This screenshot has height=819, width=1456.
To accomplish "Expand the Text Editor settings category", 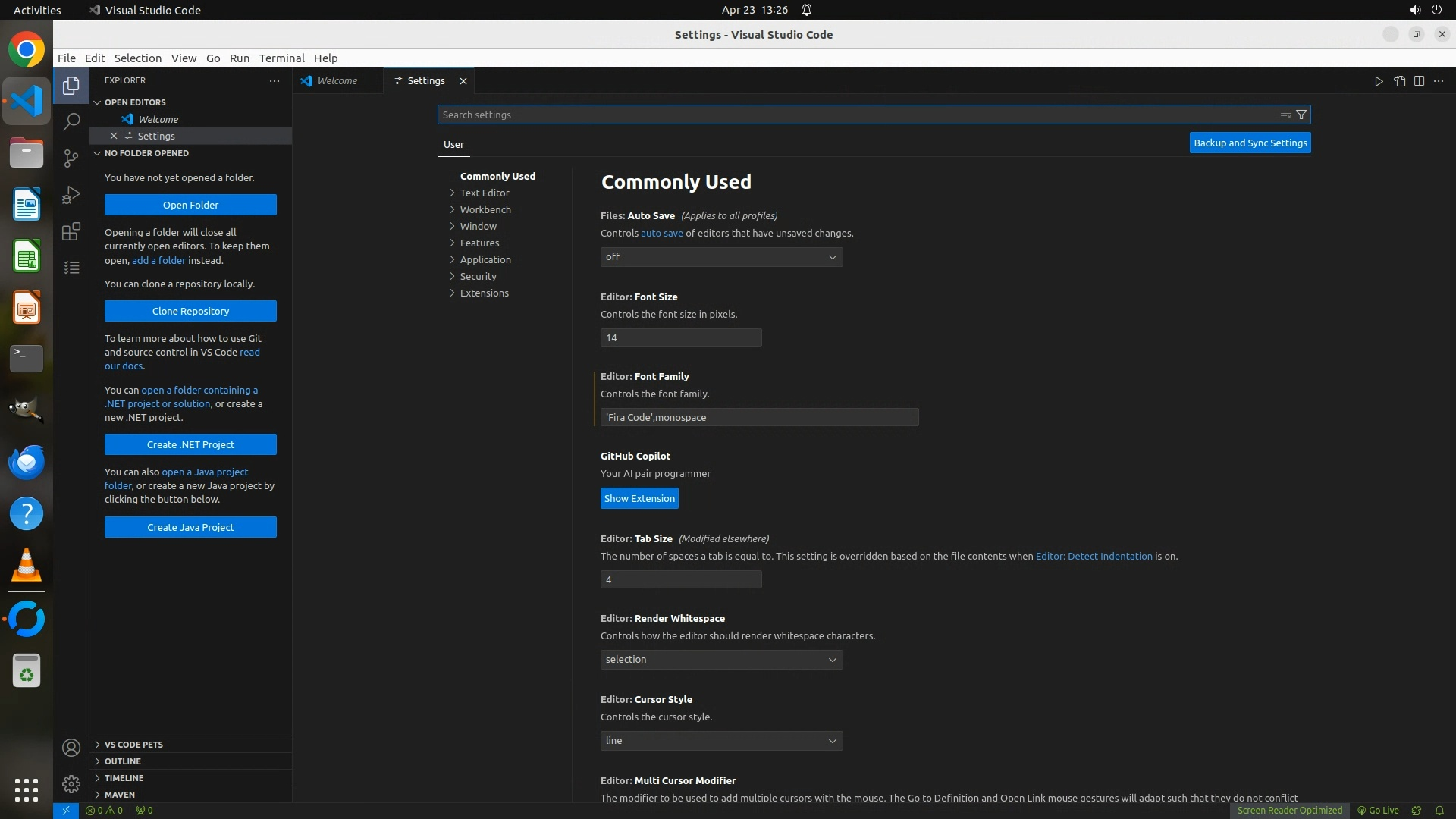I will point(484,193).
